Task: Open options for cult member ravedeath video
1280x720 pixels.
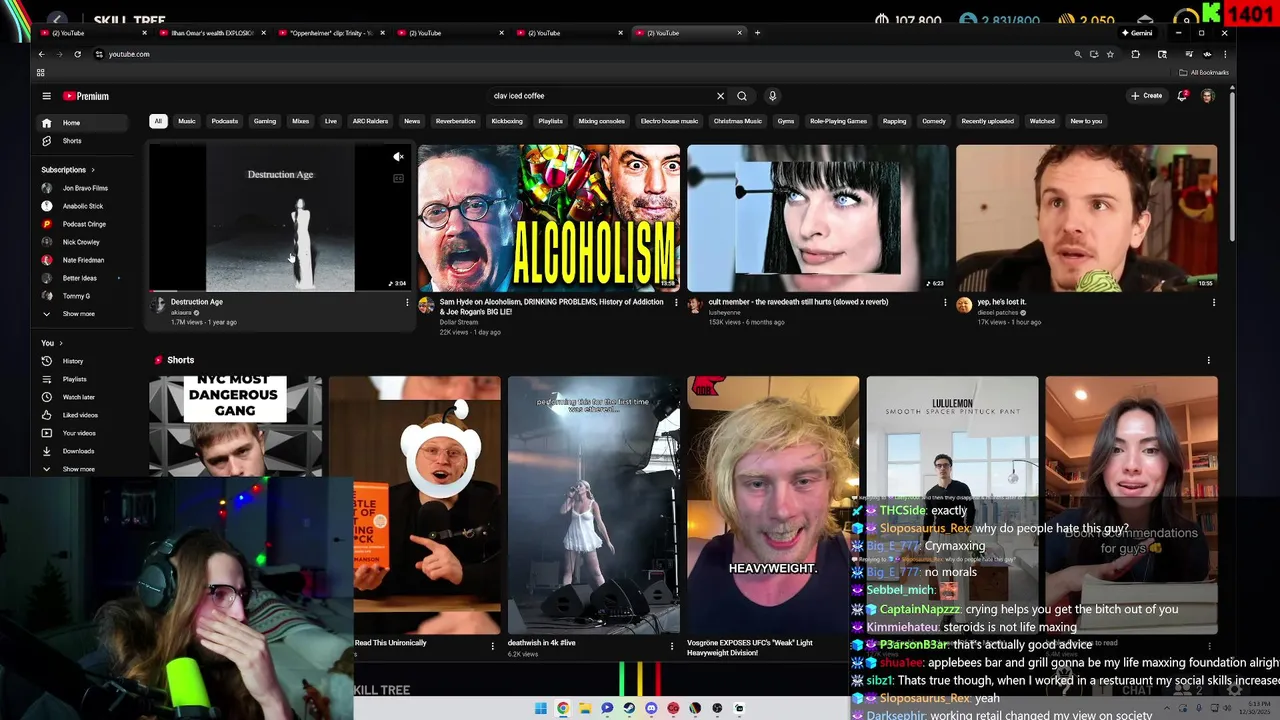Action: [945, 302]
